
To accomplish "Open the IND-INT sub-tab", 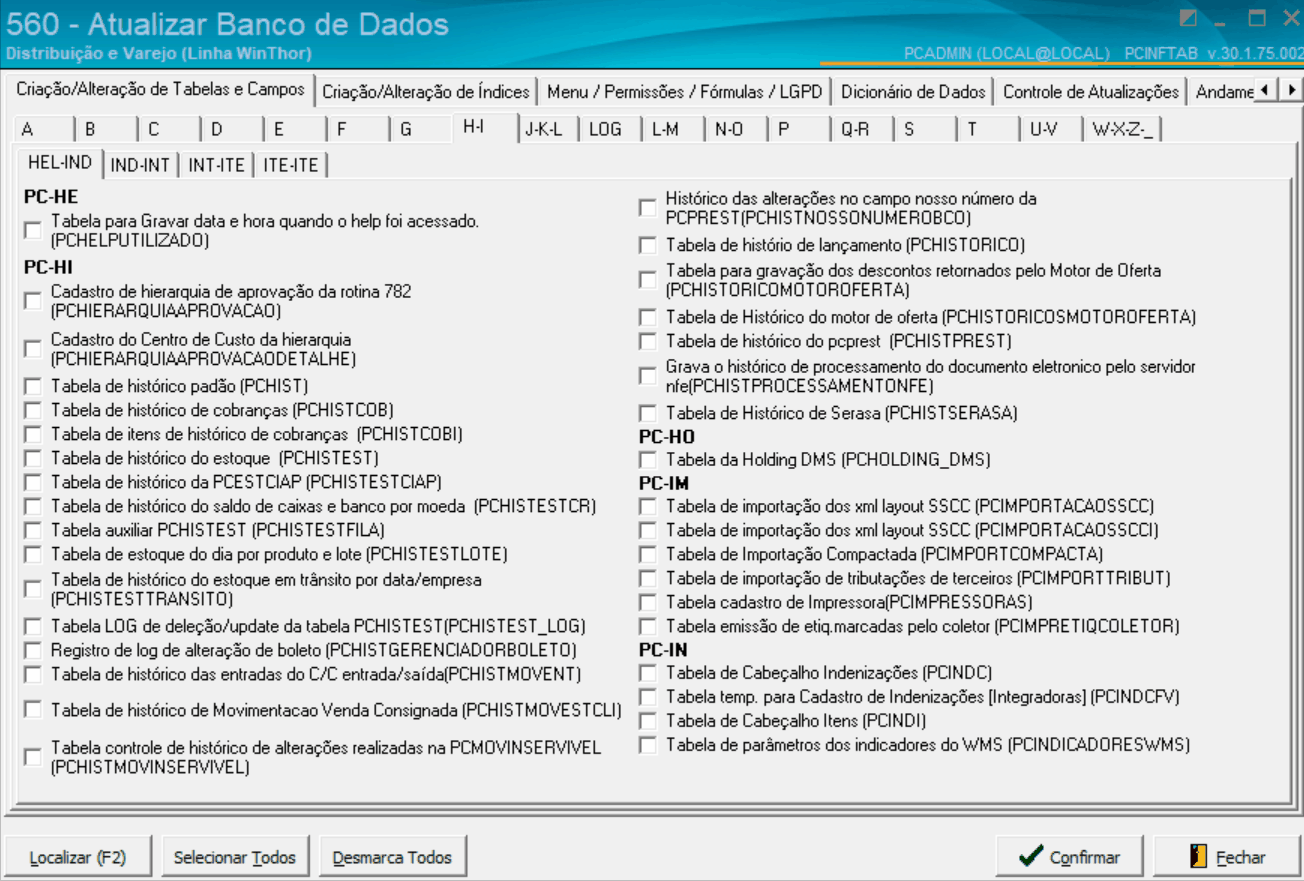I will pos(140,165).
